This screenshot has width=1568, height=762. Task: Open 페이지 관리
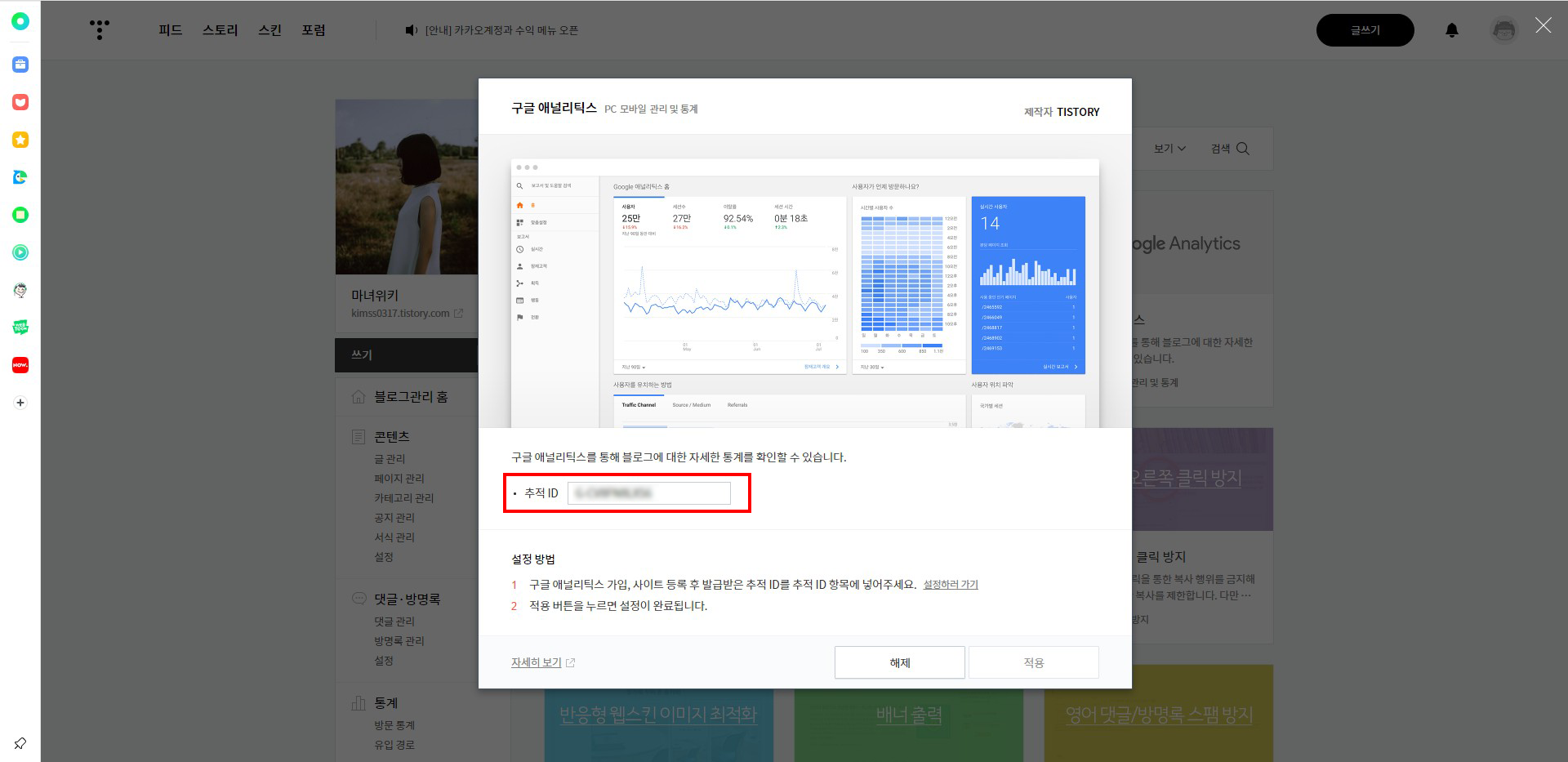[x=399, y=479]
